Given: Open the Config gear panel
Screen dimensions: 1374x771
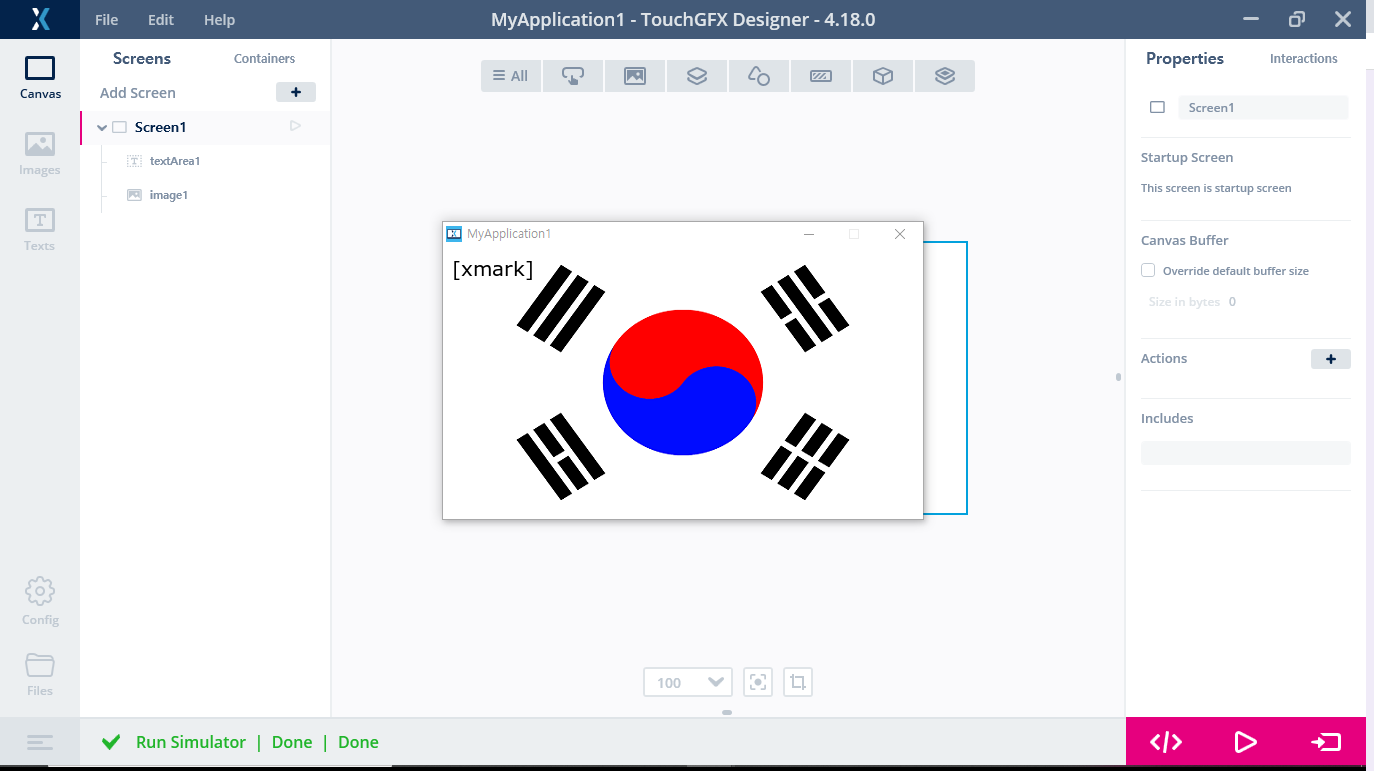Looking at the screenshot, I should coord(40,601).
